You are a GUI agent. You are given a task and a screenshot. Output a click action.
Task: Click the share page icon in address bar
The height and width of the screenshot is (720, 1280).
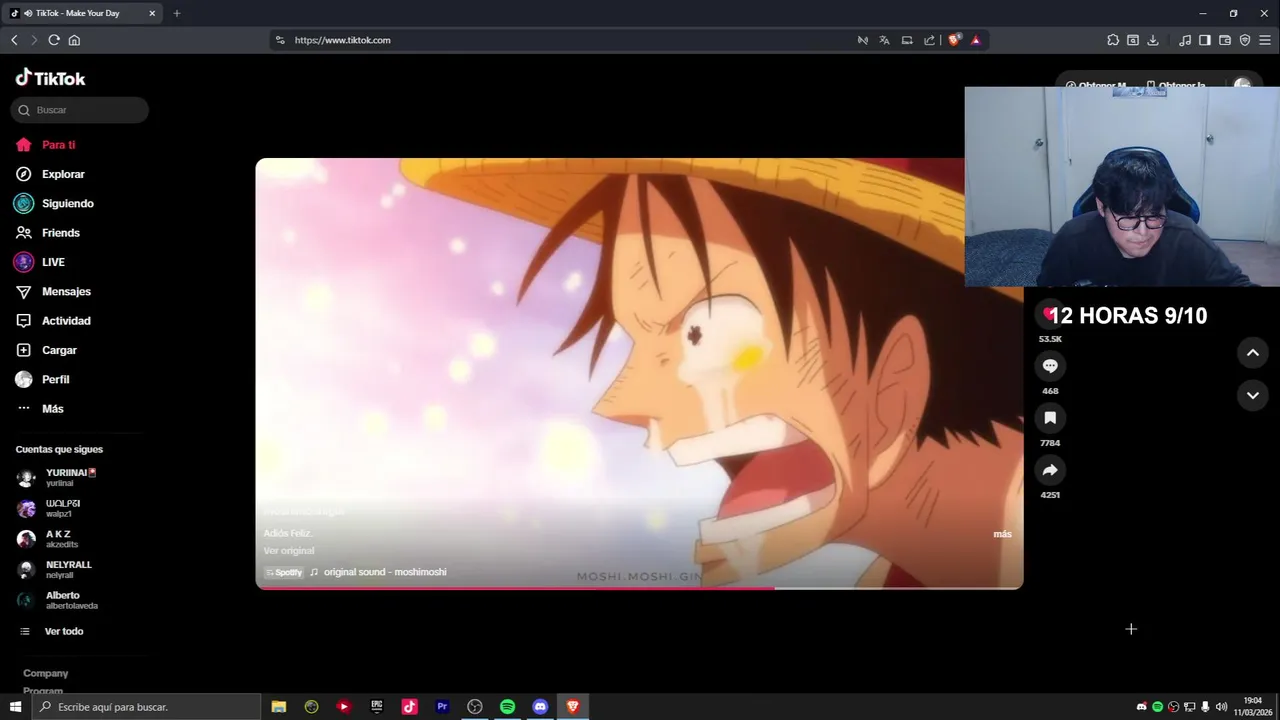point(929,40)
